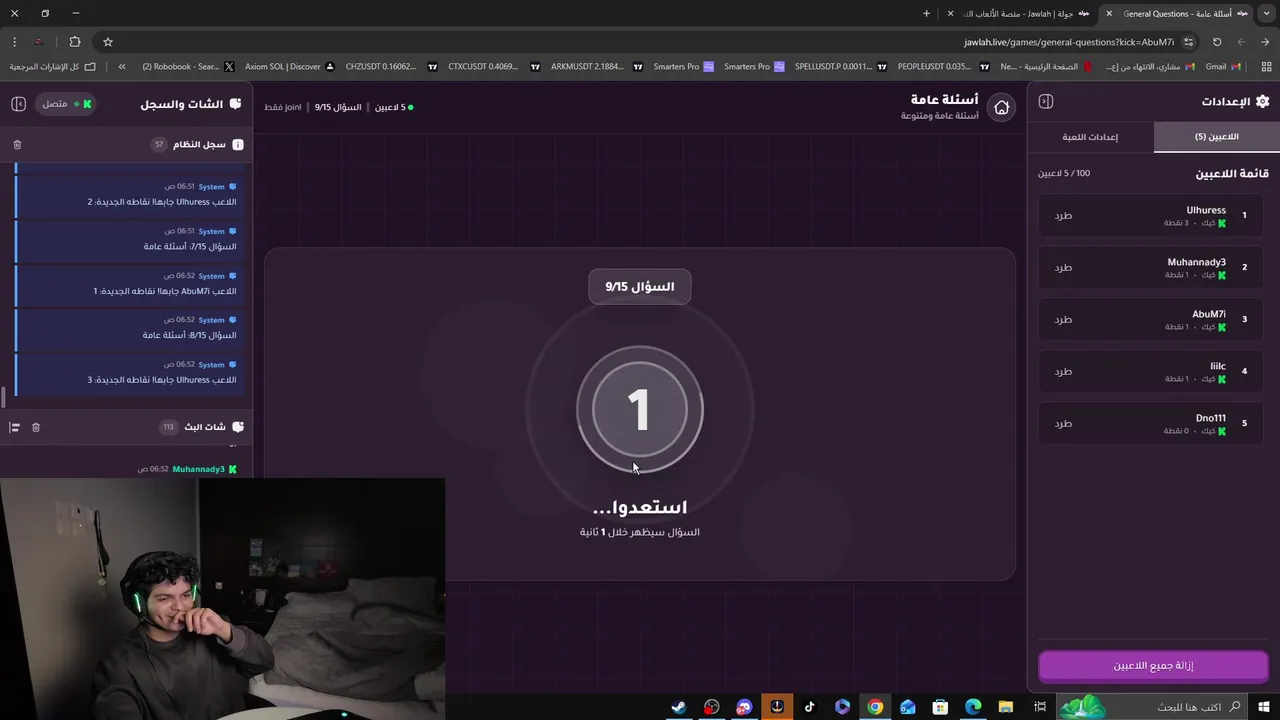Open the Chrome three-dot menu

(14, 42)
